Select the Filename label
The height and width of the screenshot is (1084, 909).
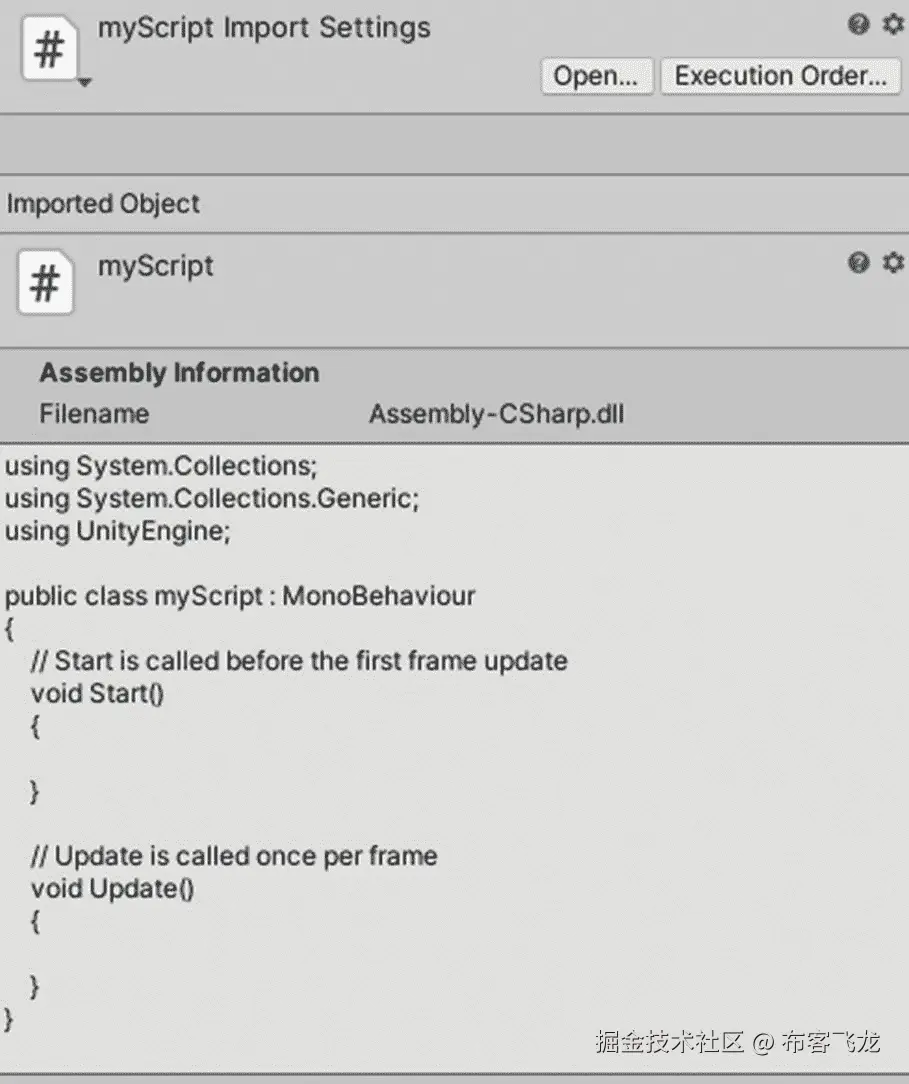coord(94,414)
